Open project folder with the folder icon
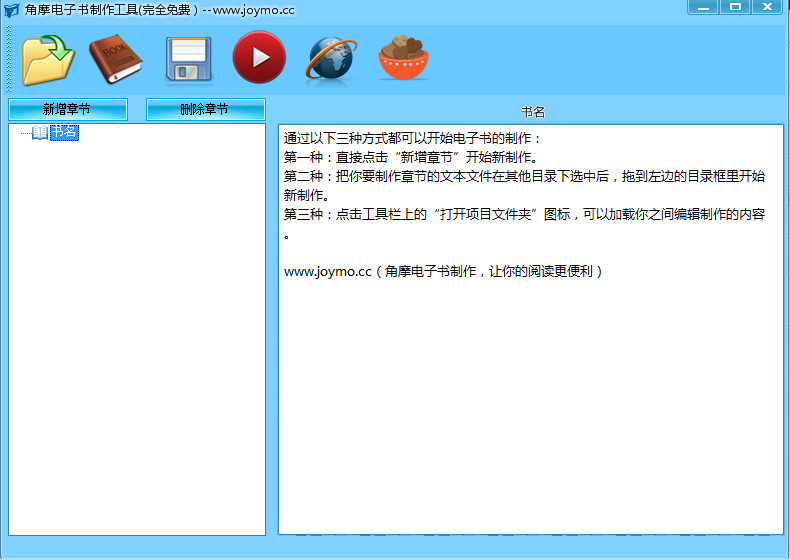 [48, 60]
